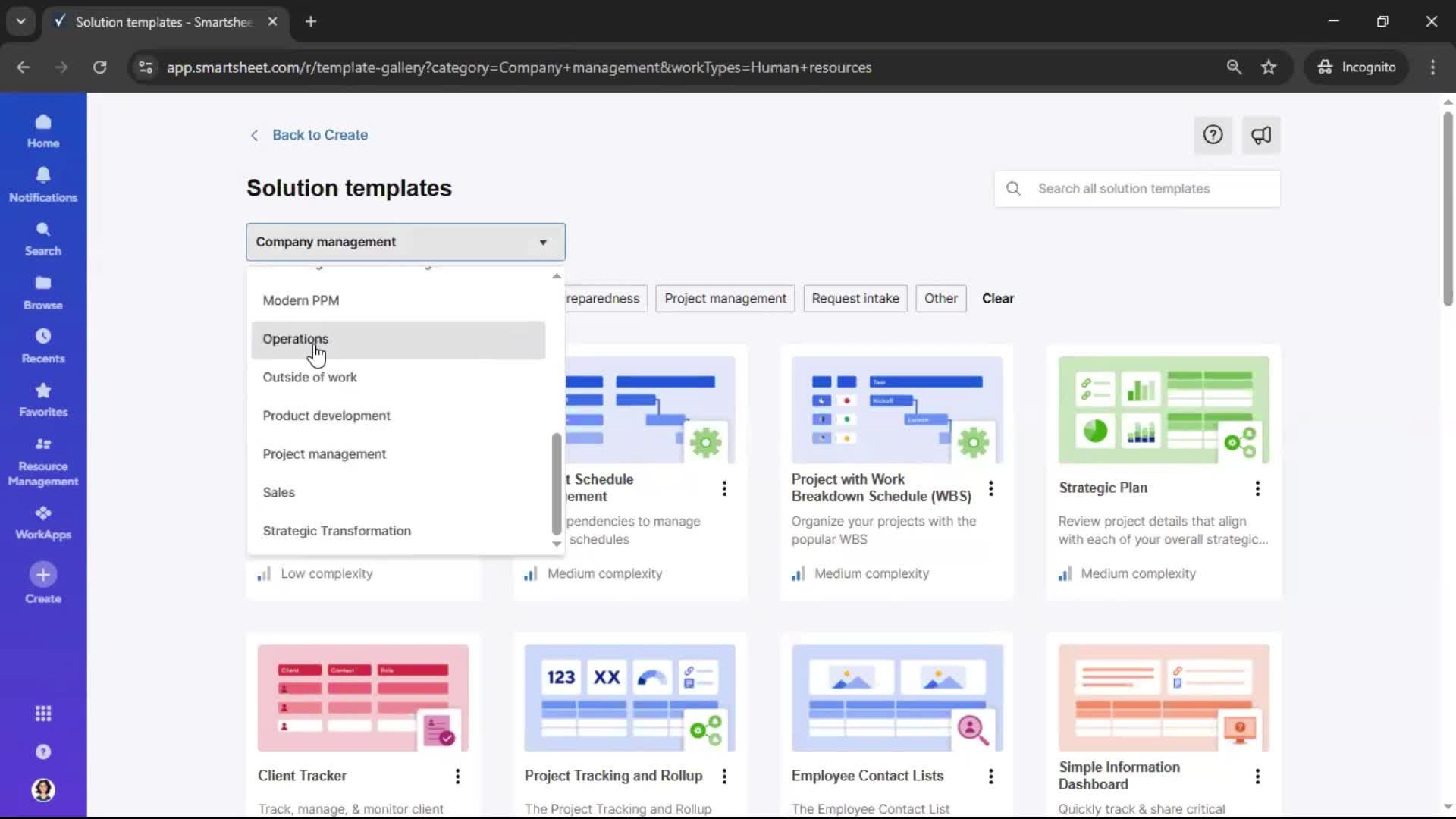This screenshot has height=819, width=1456.
Task: Toggle the Project management filter chip
Action: pos(725,298)
